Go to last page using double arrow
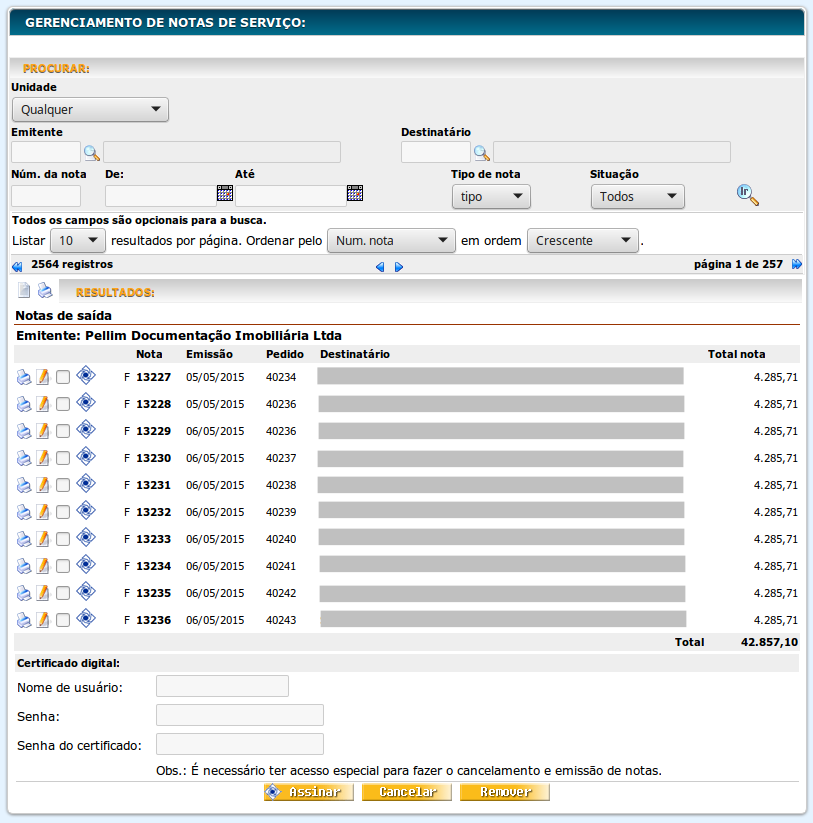Viewport: 813px width, 823px height. pos(797,265)
